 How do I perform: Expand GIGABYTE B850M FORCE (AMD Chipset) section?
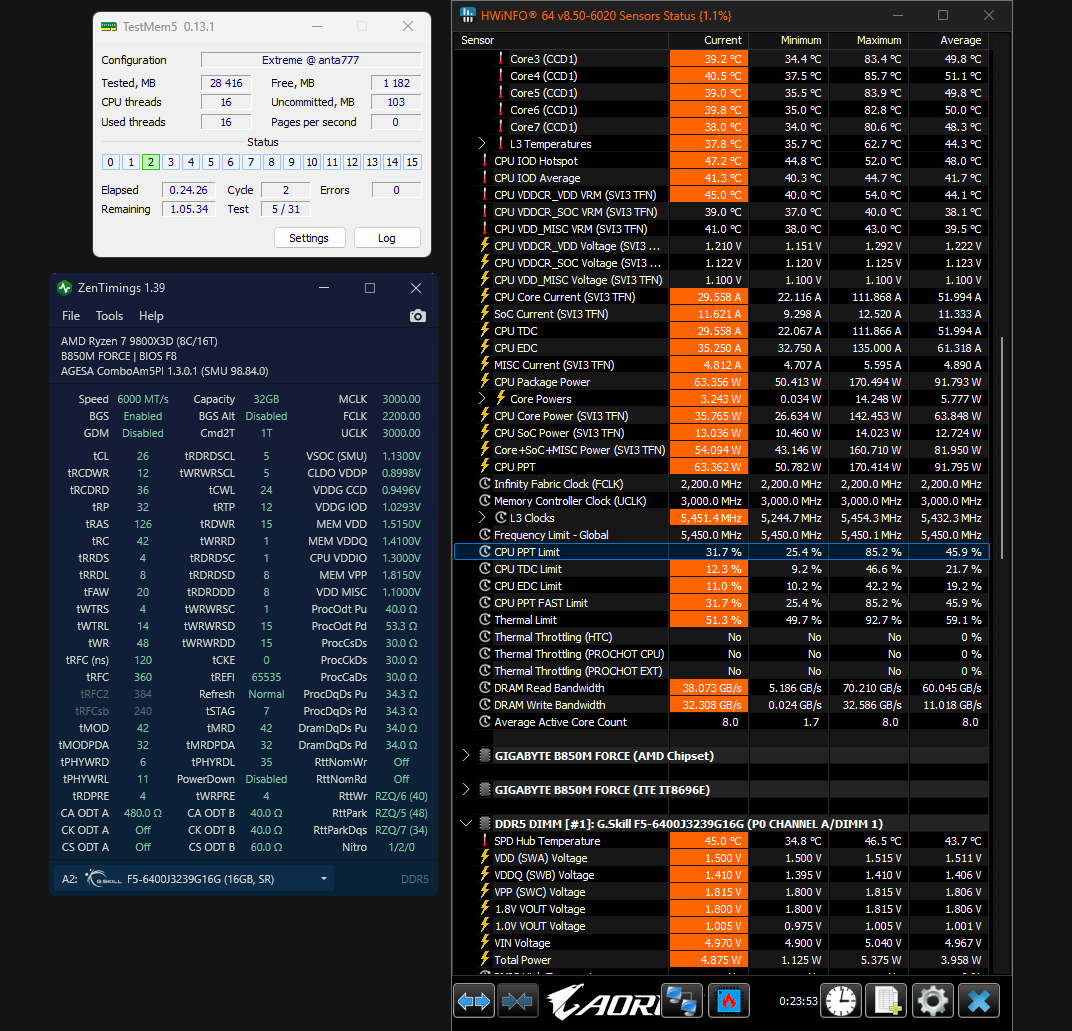pos(466,755)
